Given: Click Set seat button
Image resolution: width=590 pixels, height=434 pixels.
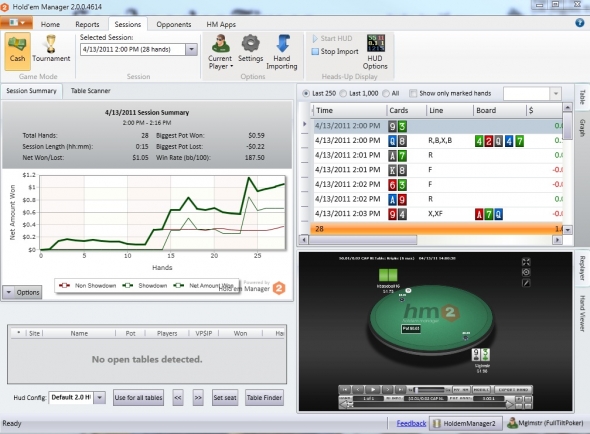Looking at the screenshot, I should (x=225, y=397).
